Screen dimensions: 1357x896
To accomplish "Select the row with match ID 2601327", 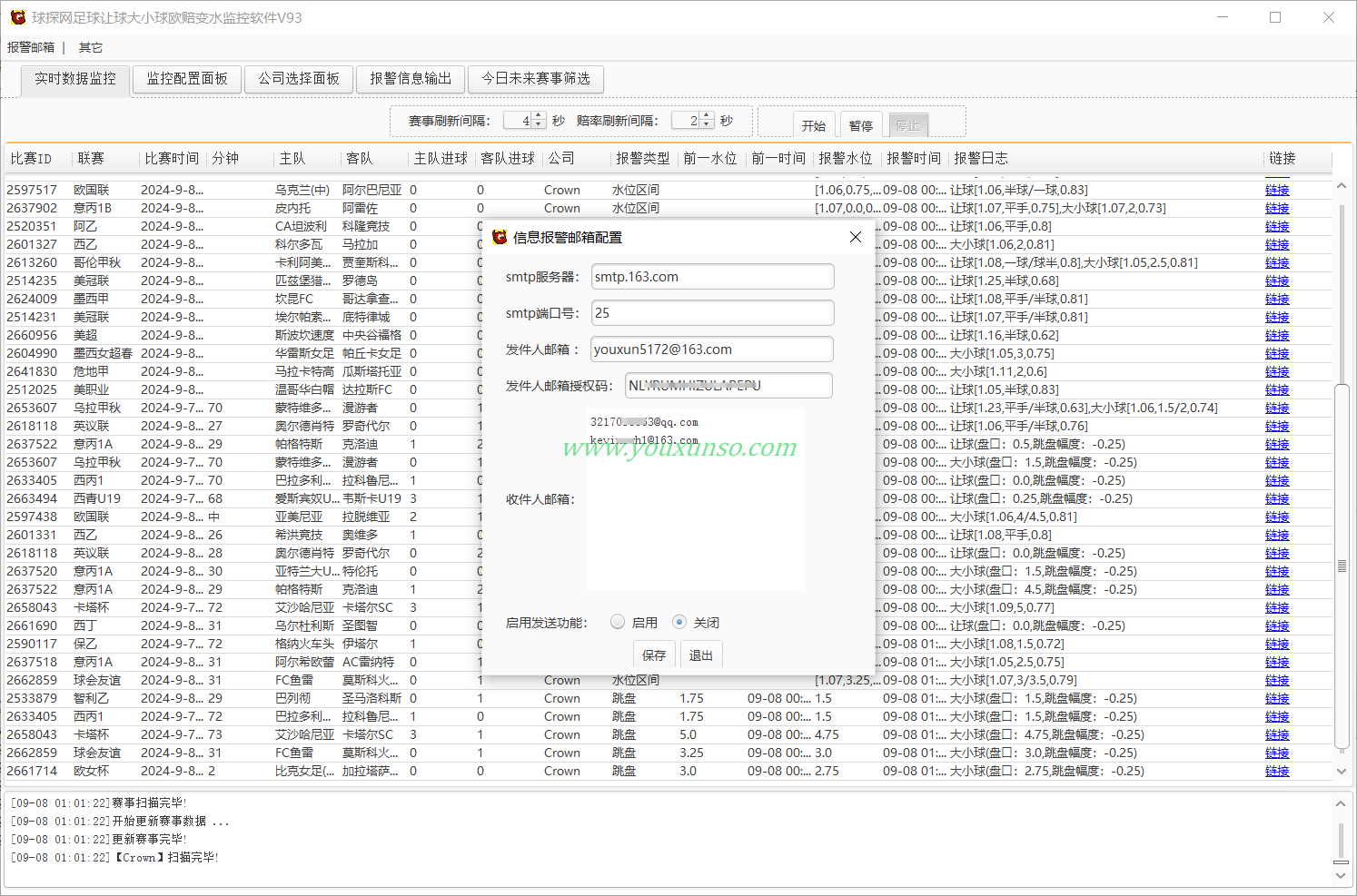I will click(669, 244).
